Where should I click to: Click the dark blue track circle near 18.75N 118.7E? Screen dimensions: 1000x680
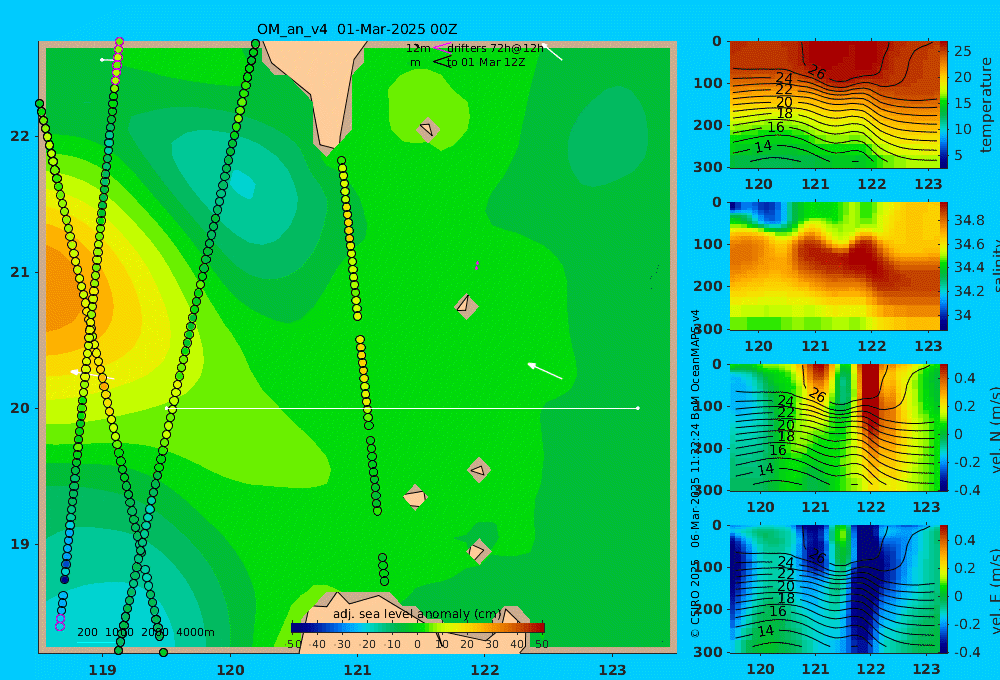click(x=64, y=579)
